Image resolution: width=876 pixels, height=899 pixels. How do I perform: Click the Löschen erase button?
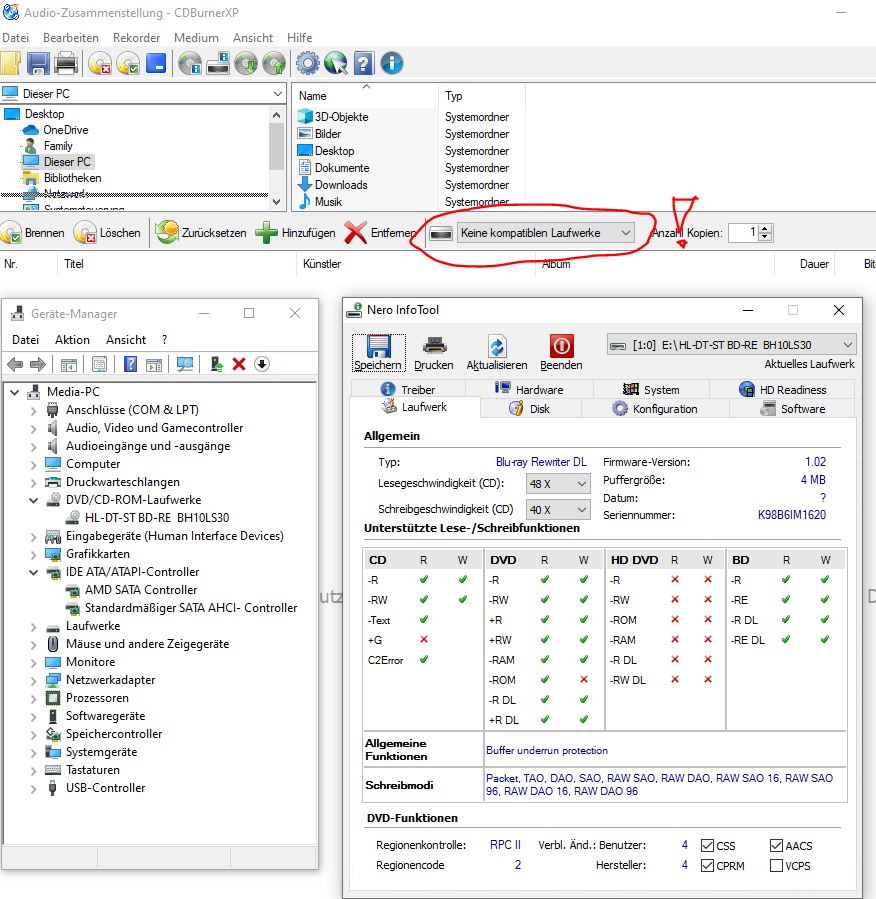point(107,233)
